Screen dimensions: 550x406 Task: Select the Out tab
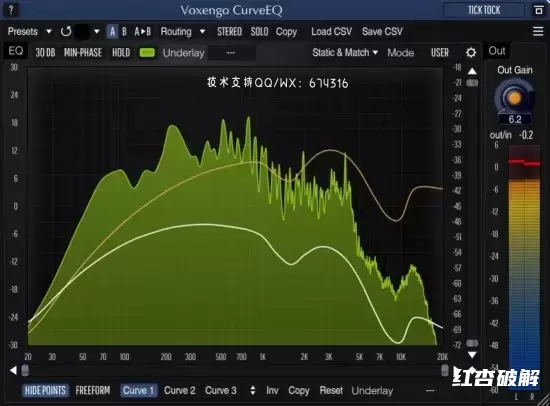pyautogui.click(x=497, y=51)
